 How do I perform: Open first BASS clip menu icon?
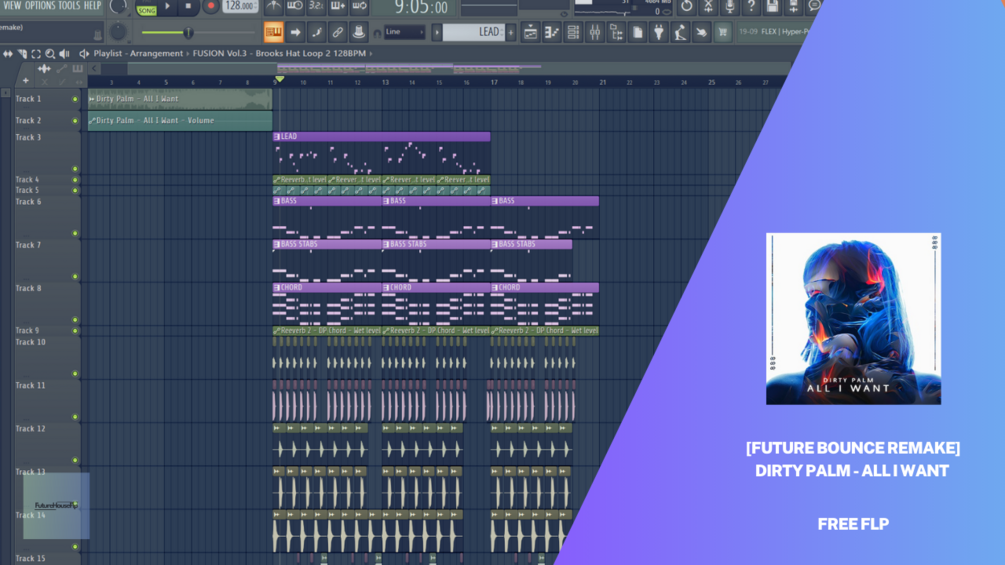[277, 201]
